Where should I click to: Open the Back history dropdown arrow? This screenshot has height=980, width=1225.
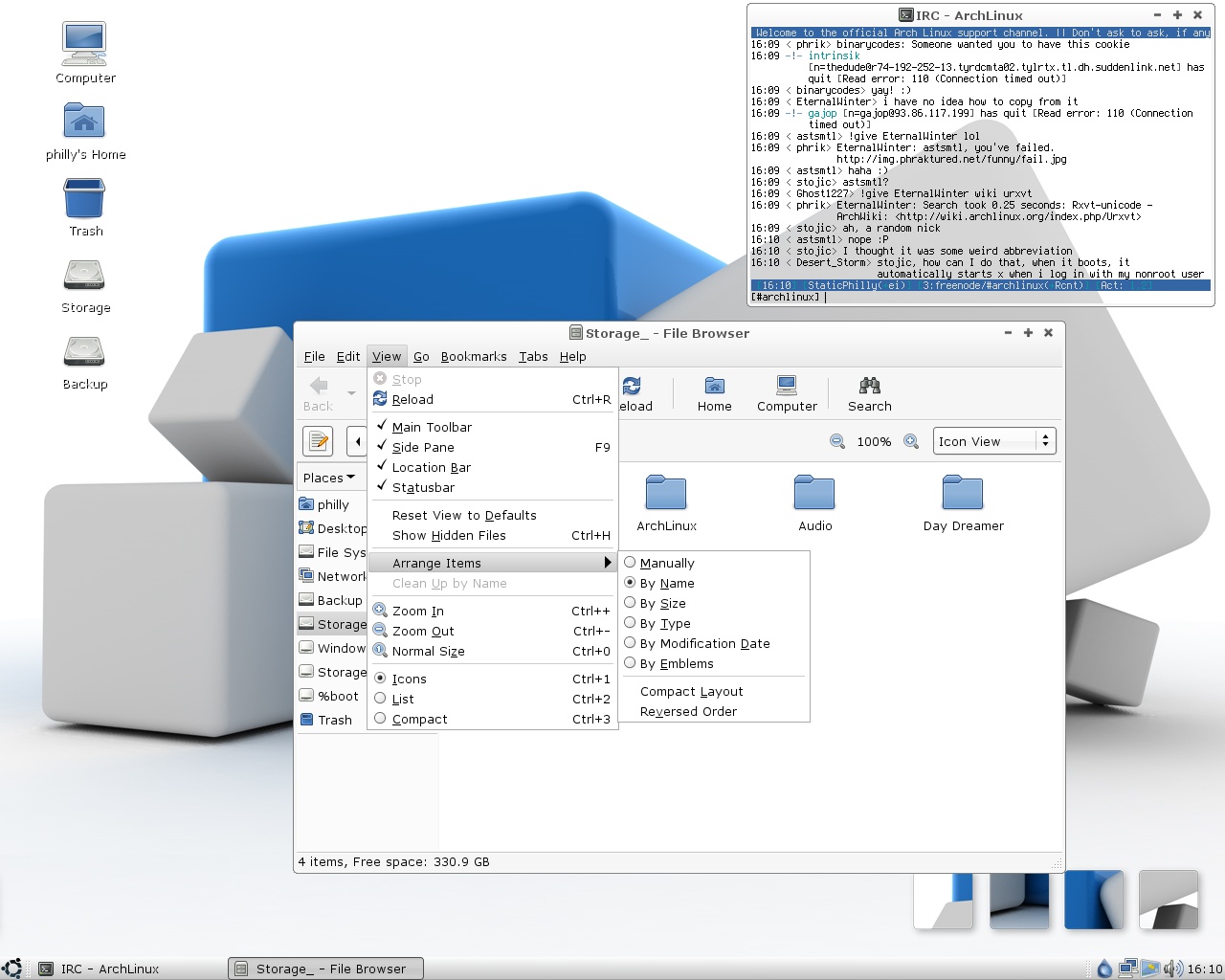pyautogui.click(x=351, y=393)
